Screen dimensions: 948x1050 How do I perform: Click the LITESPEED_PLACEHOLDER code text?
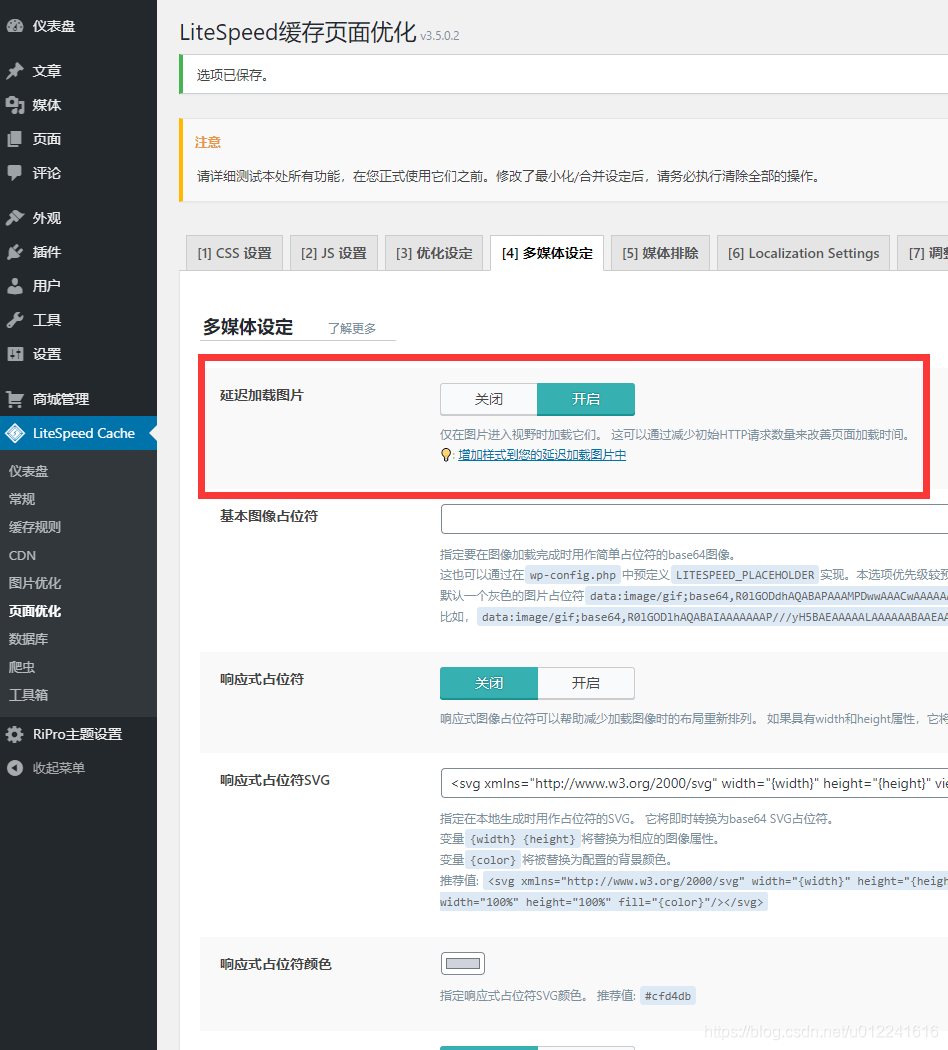744,575
